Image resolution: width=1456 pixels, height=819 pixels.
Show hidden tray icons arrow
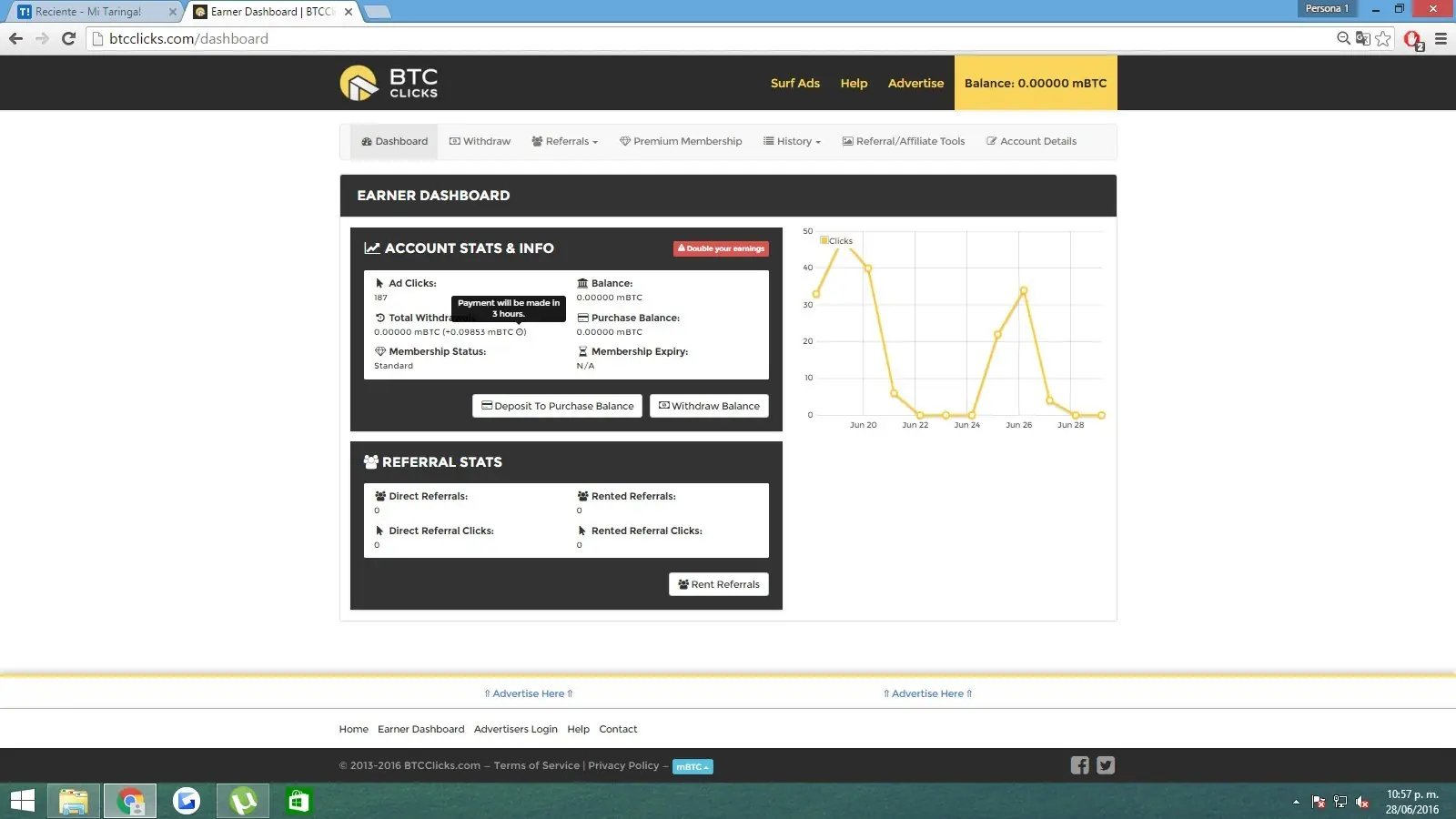[x=1296, y=802]
